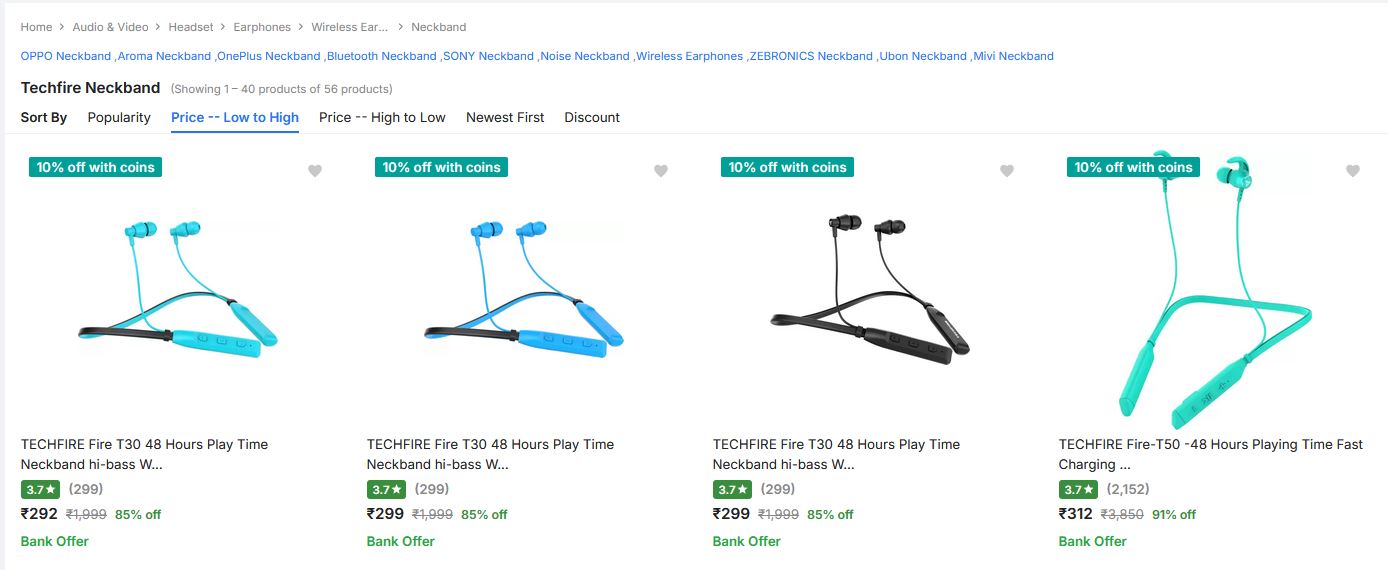The width and height of the screenshot is (1388, 570).
Task: Open OPPO Neckband related link
Action: coord(66,56)
